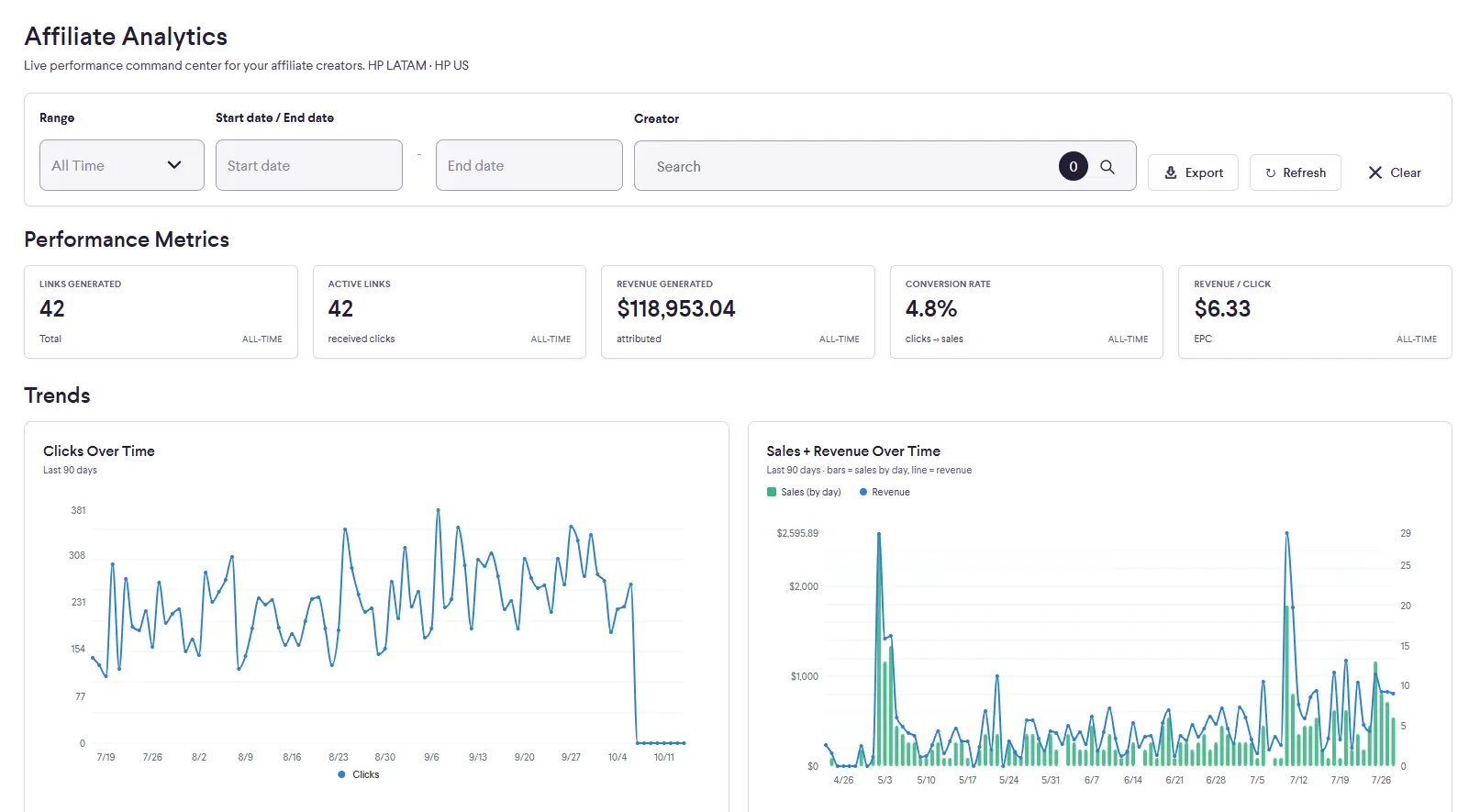Toggle the Clicks legend dot
This screenshot has width=1469, height=812.
(x=342, y=774)
